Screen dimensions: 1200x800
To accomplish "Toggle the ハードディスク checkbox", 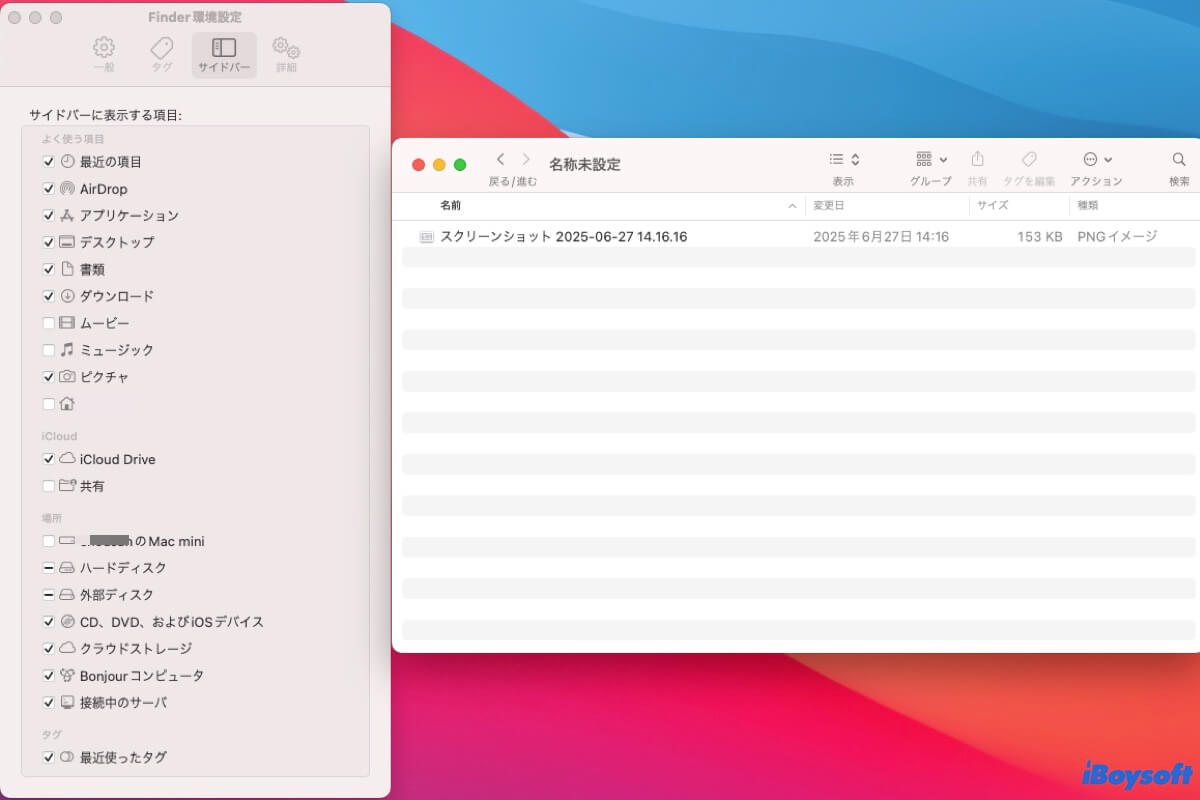I will point(49,568).
